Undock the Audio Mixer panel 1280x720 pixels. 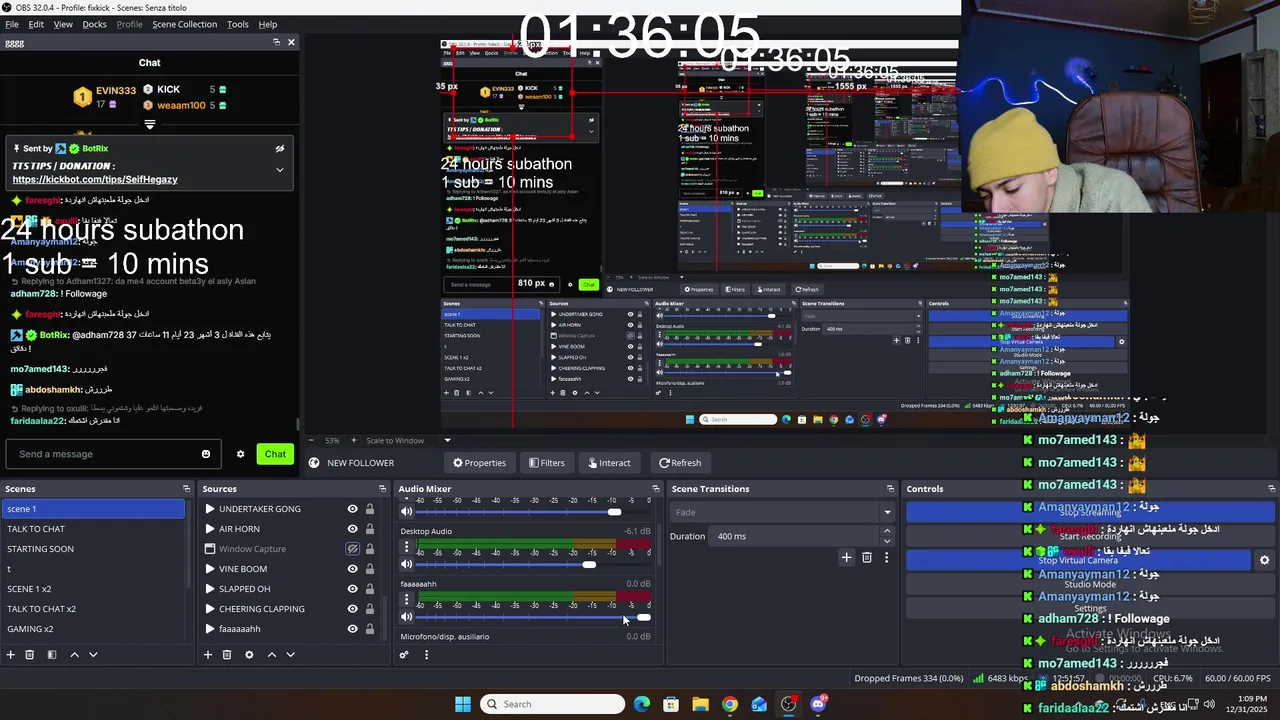pyautogui.click(x=656, y=489)
